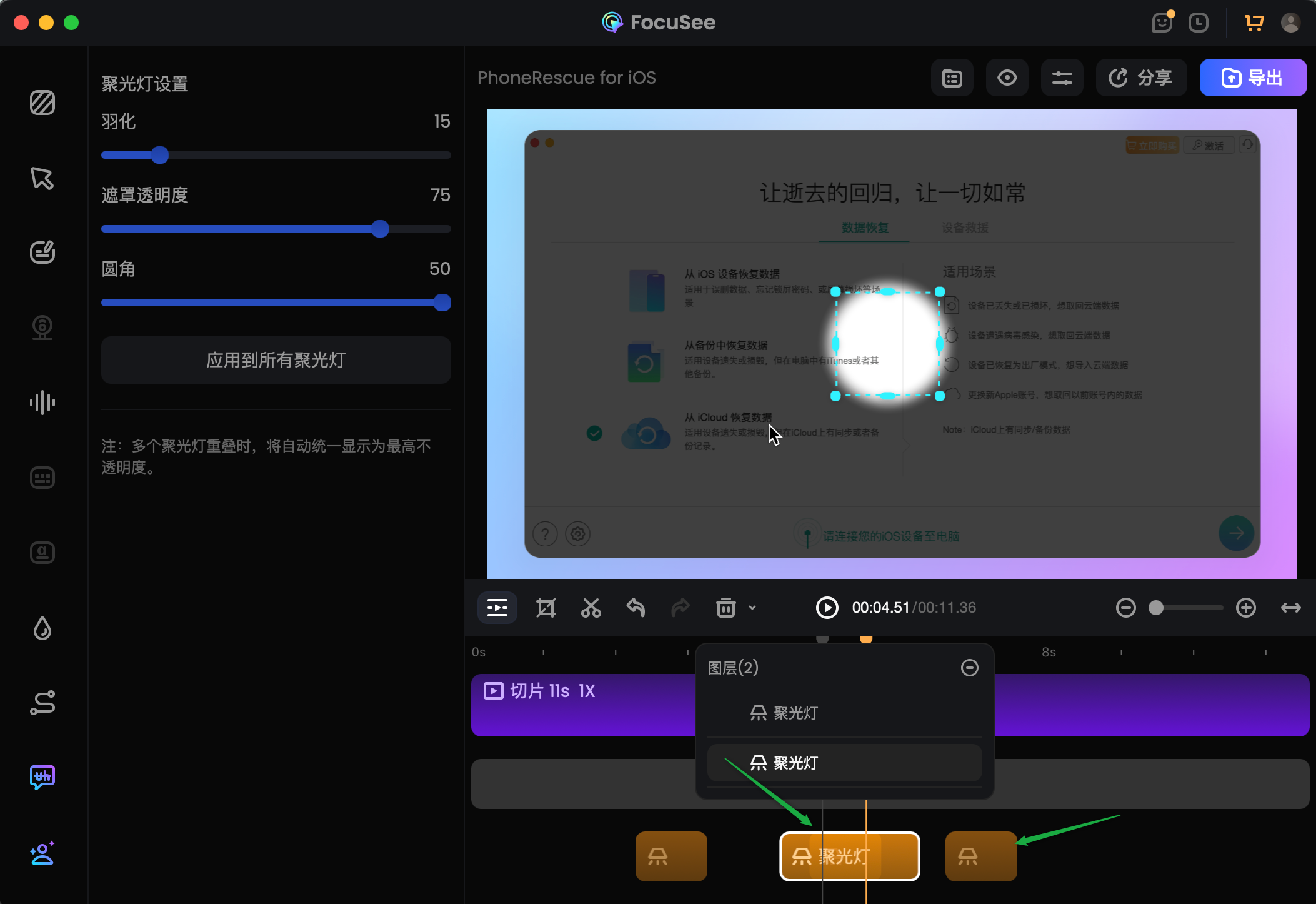Select the cursor settings sidebar icon

(x=42, y=178)
